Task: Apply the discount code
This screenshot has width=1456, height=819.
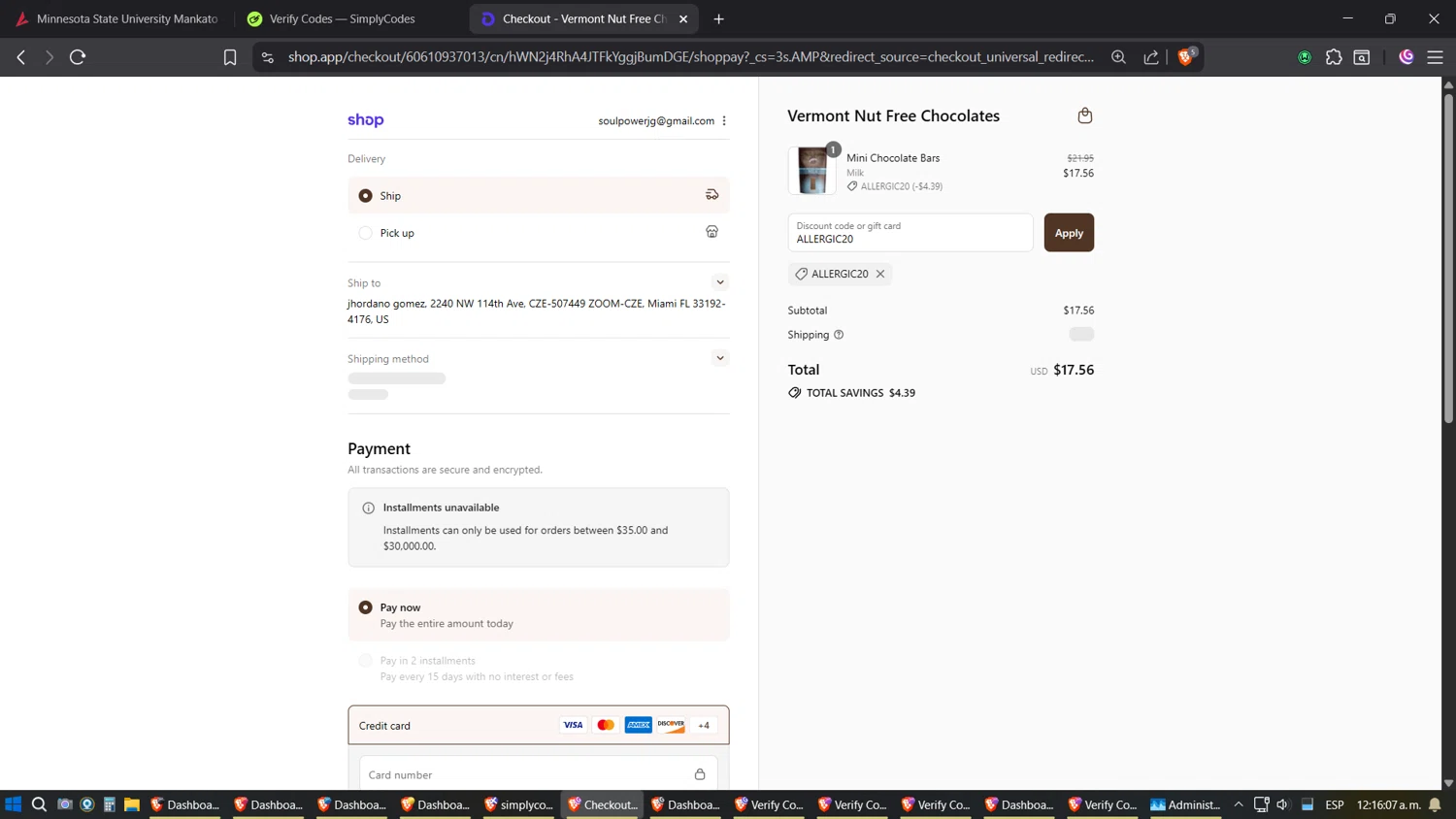Action: [1069, 233]
